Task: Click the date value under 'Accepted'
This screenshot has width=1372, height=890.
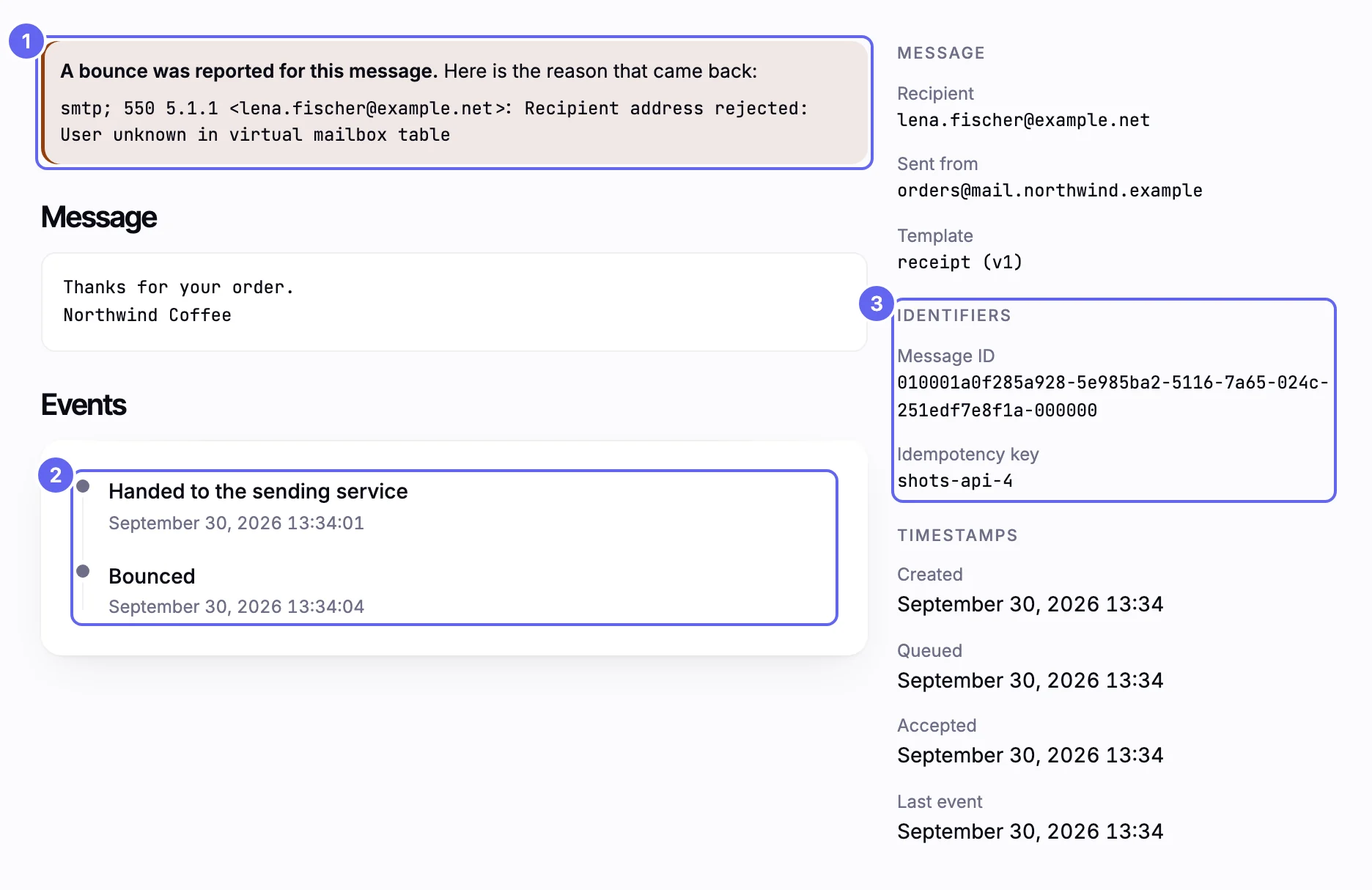Action: pos(1030,755)
